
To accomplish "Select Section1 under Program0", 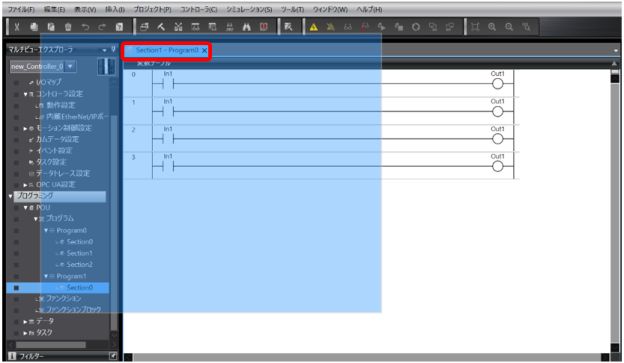I will (80, 253).
